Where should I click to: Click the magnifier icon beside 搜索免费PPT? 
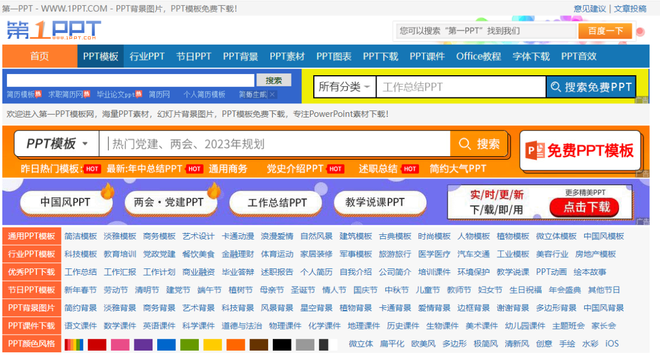[556, 87]
